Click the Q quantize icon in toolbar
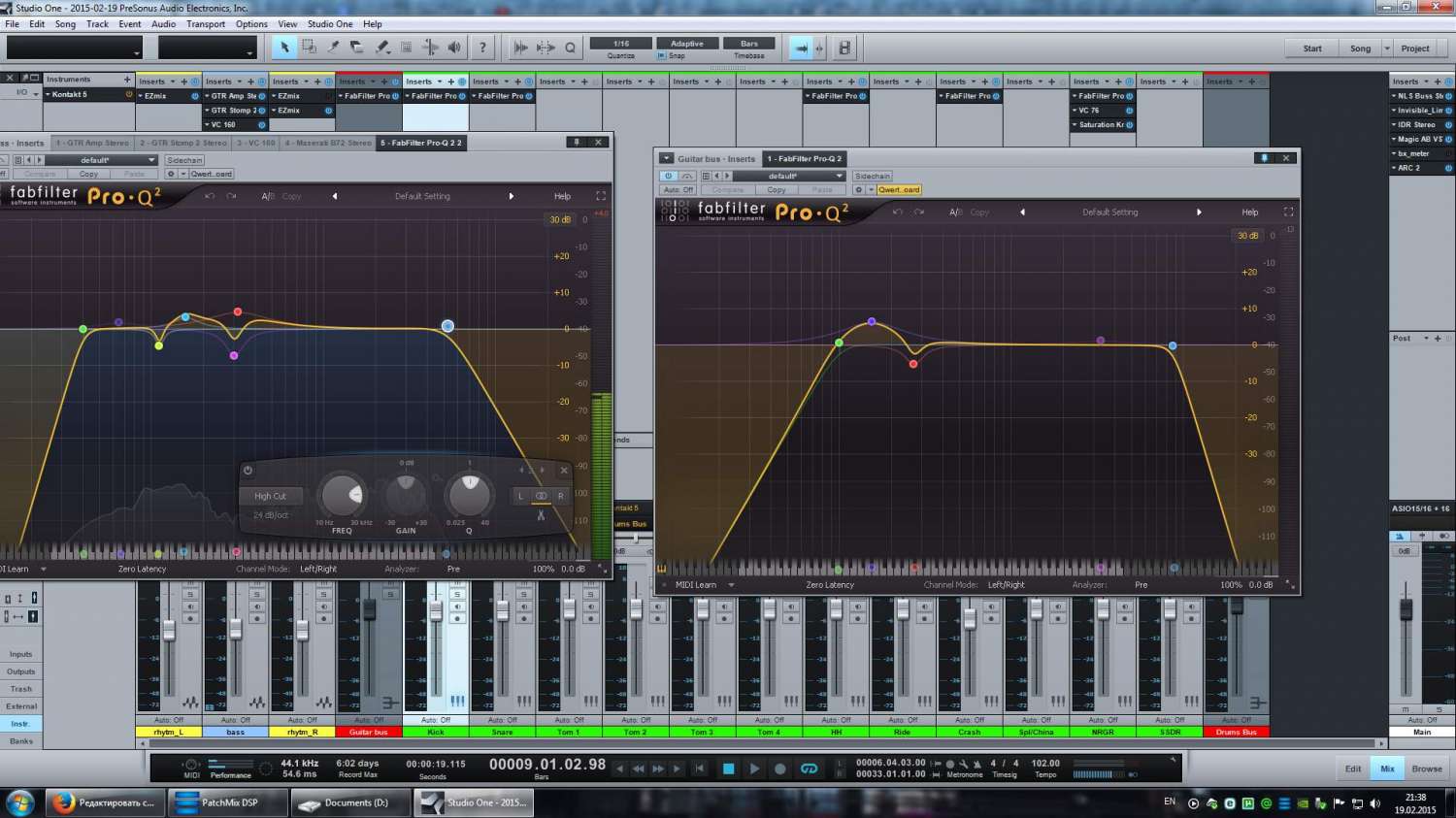Image resolution: width=1456 pixels, height=818 pixels. [570, 48]
